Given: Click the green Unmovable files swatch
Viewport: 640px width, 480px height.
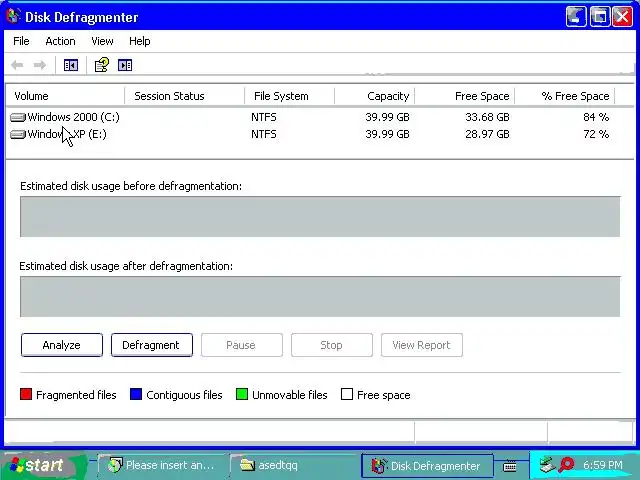Looking at the screenshot, I should [x=242, y=394].
